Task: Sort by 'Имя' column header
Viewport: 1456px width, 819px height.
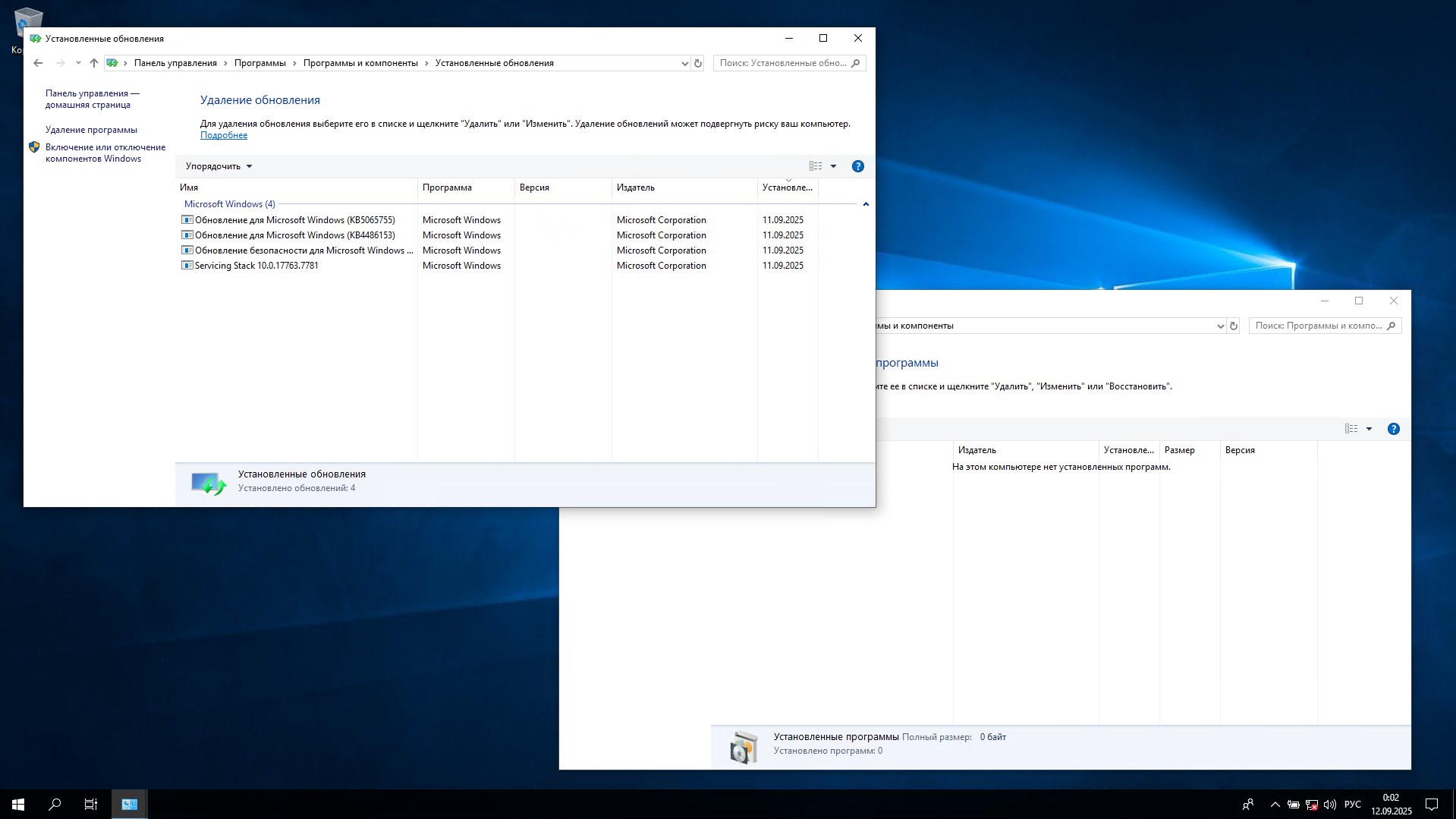Action: (x=297, y=187)
